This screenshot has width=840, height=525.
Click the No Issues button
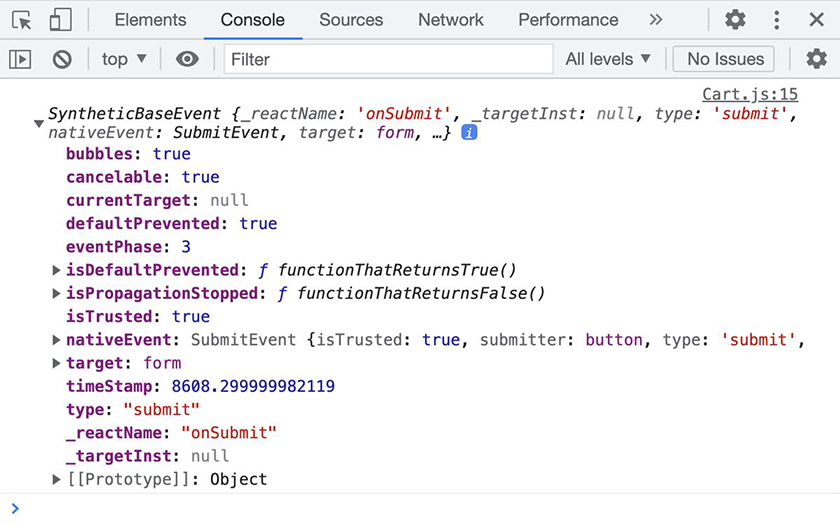point(725,59)
